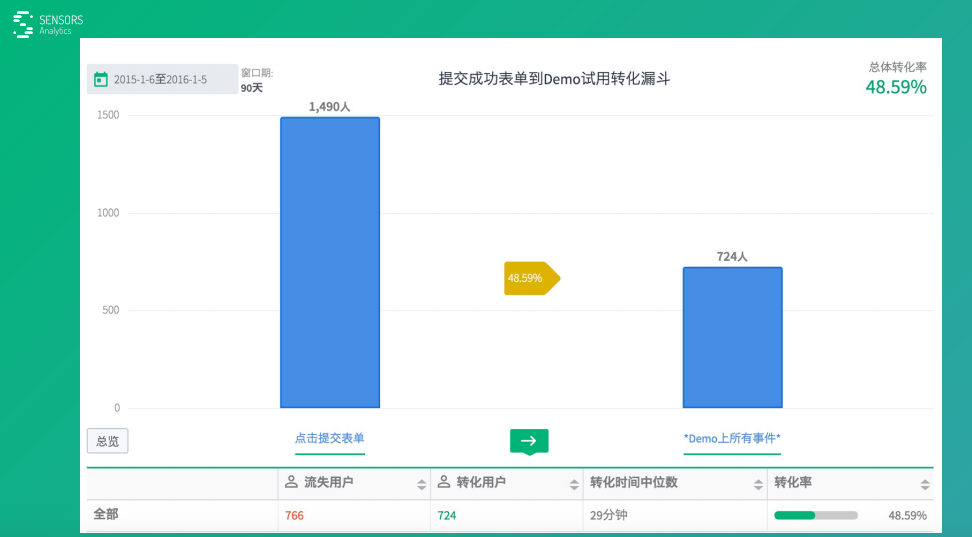Click converted users value 724
This screenshot has height=537, width=972.
[447, 515]
